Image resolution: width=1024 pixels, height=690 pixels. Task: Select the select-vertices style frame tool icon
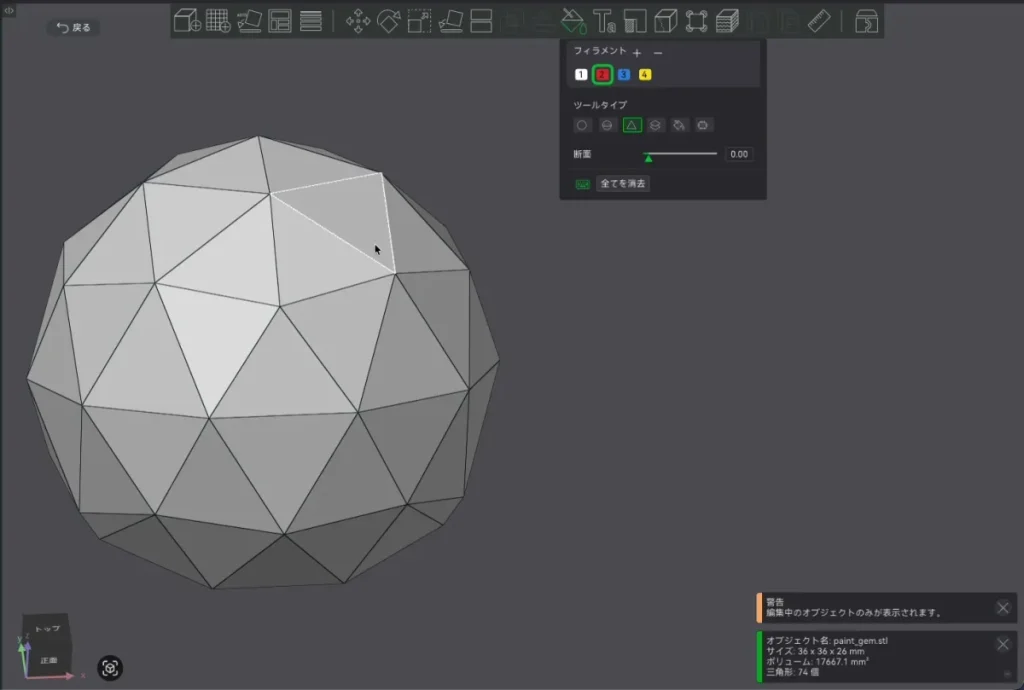click(x=696, y=21)
